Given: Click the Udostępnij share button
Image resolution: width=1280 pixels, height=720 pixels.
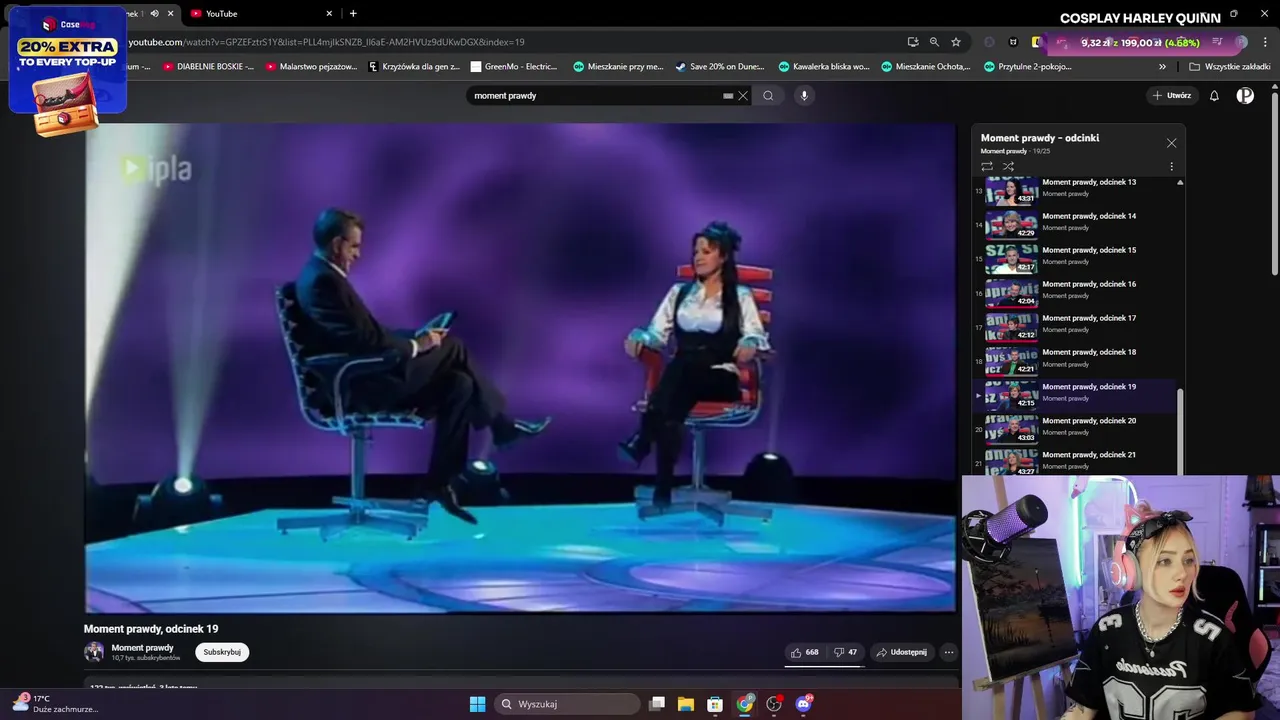Looking at the screenshot, I should tap(902, 652).
